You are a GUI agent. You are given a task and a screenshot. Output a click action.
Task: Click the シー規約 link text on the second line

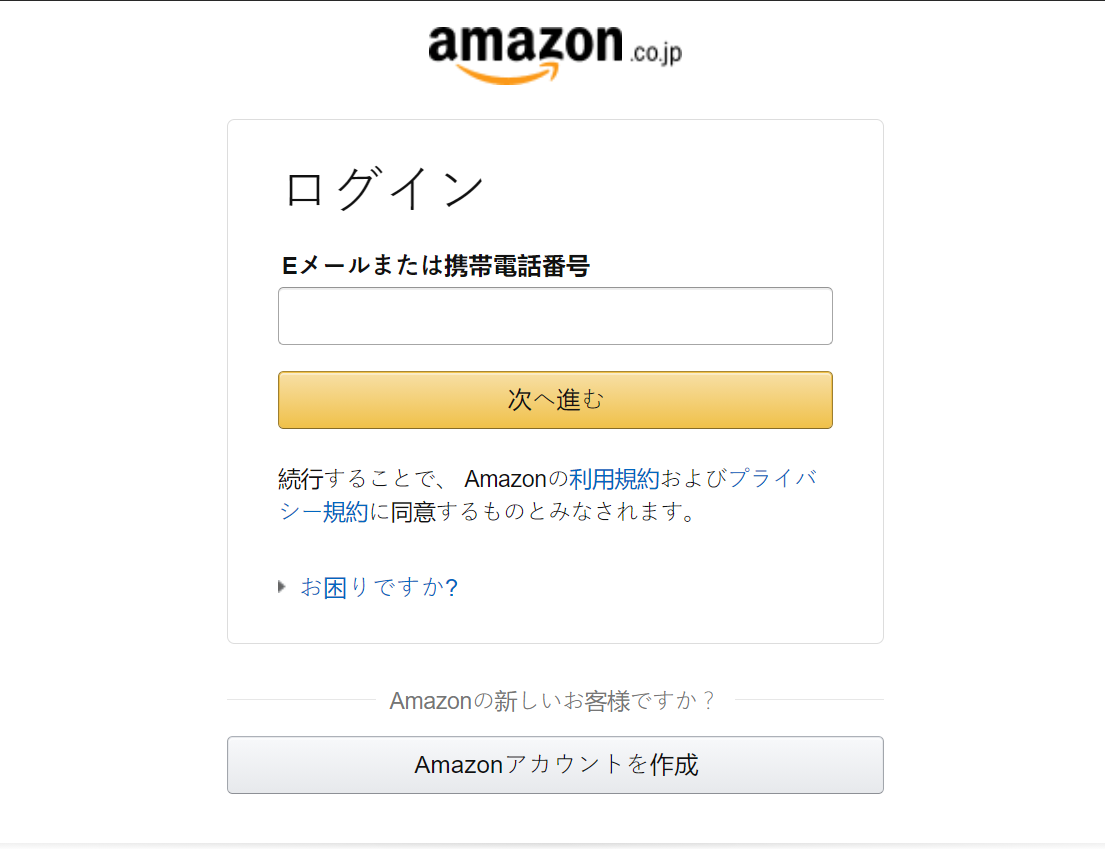click(323, 512)
